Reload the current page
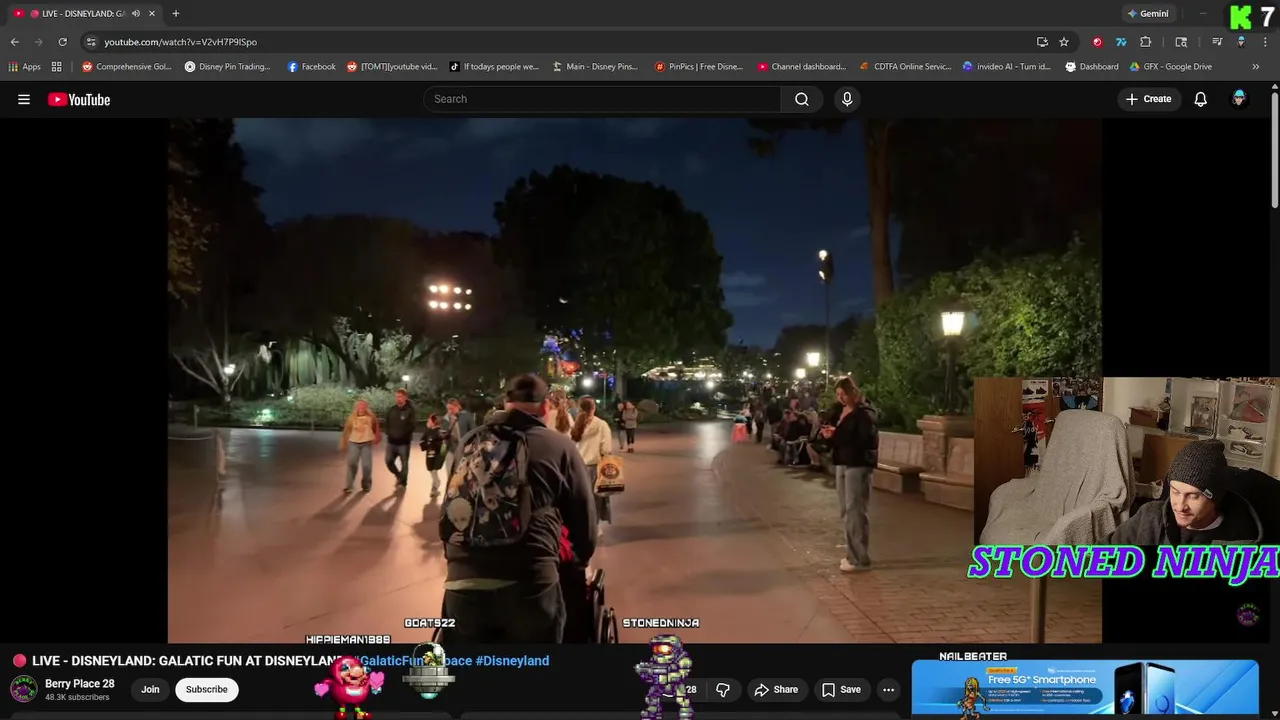 click(62, 42)
